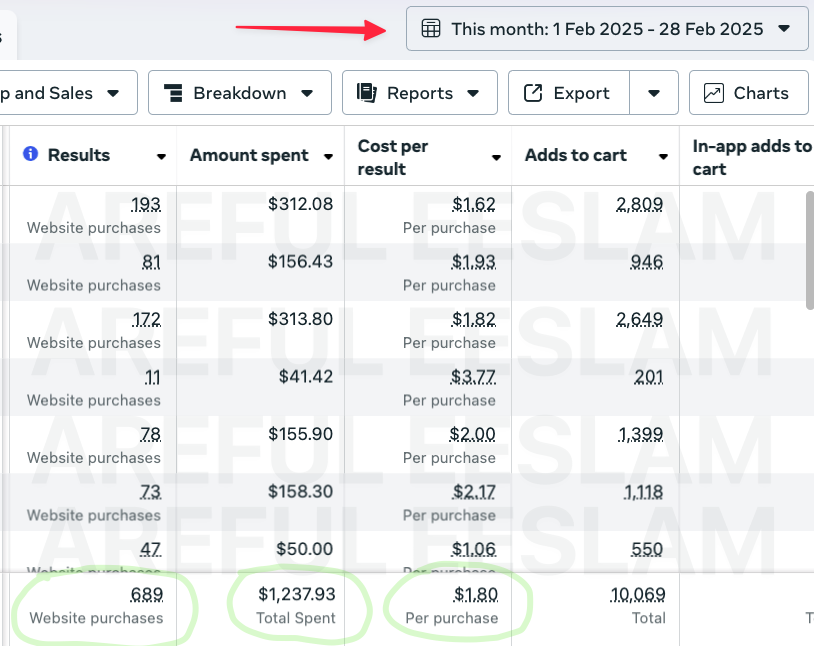Click the 2,649 adds to cart value

click(x=639, y=320)
